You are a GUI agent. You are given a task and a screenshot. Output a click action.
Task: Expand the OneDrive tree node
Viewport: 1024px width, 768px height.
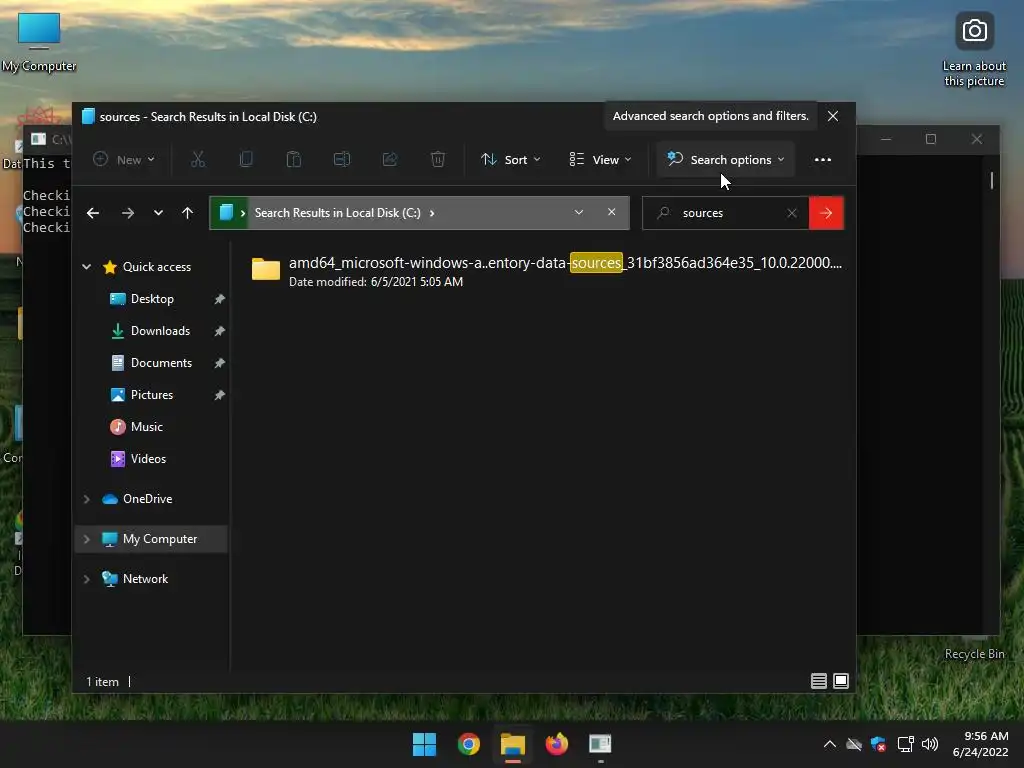[x=87, y=499]
